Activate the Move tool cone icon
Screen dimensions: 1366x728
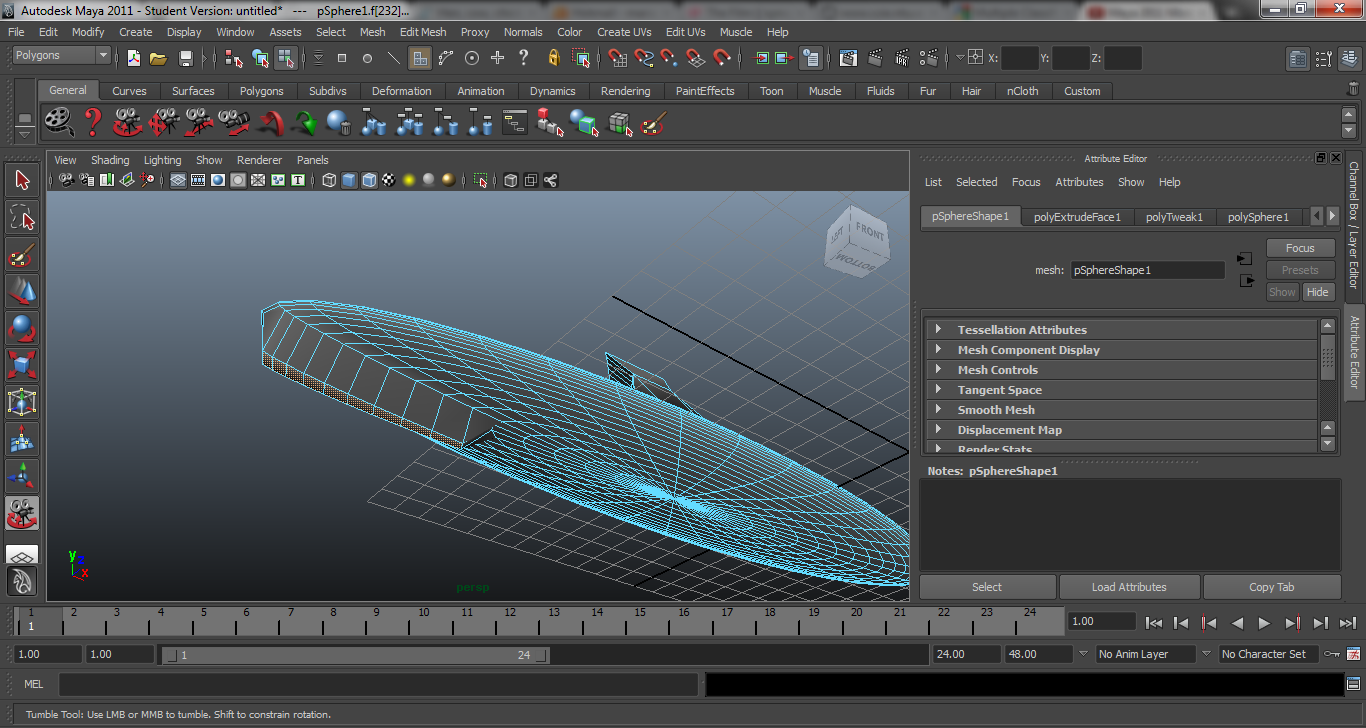coord(22,291)
